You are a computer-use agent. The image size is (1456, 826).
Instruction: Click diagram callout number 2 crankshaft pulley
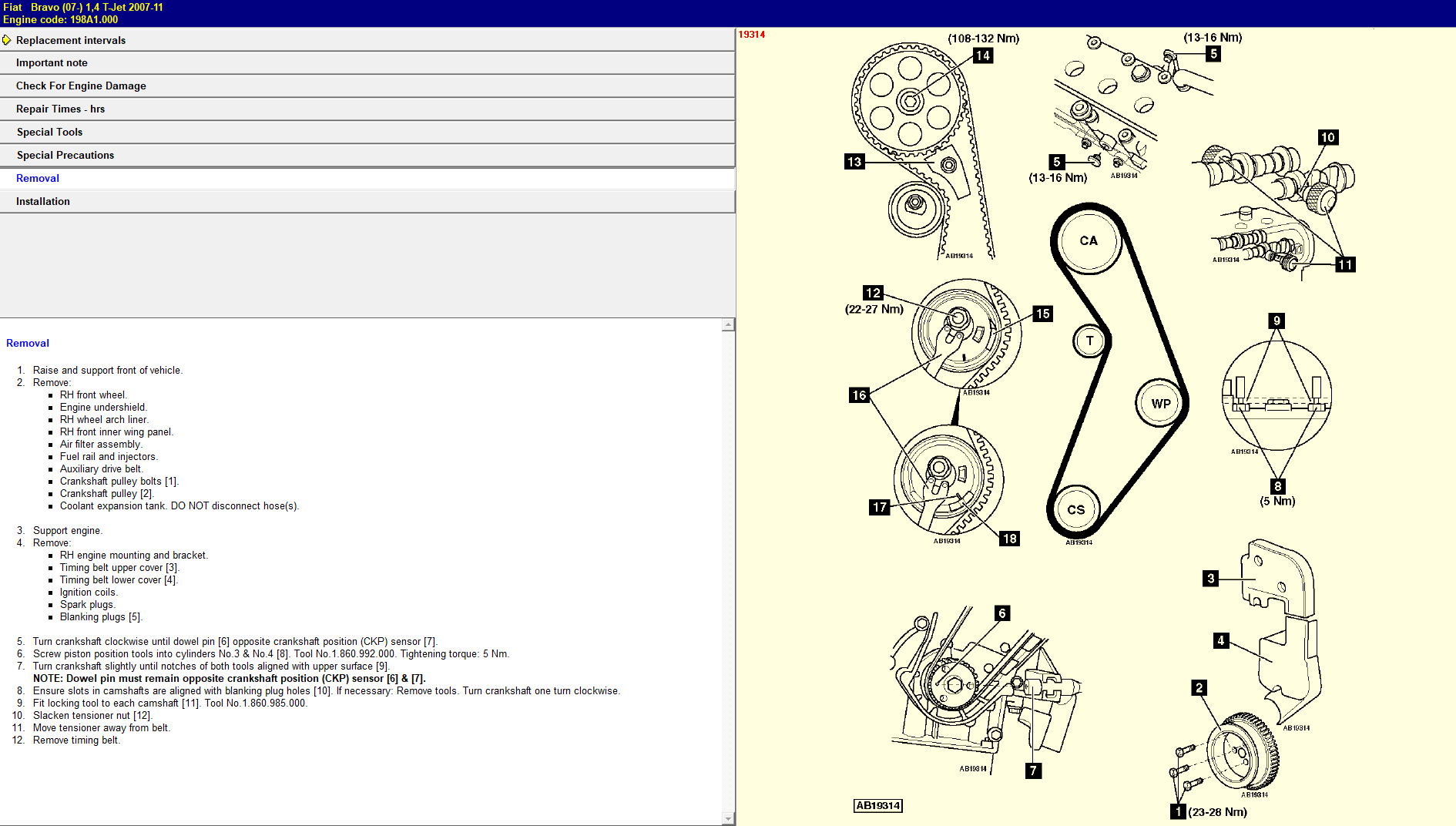[x=1199, y=688]
